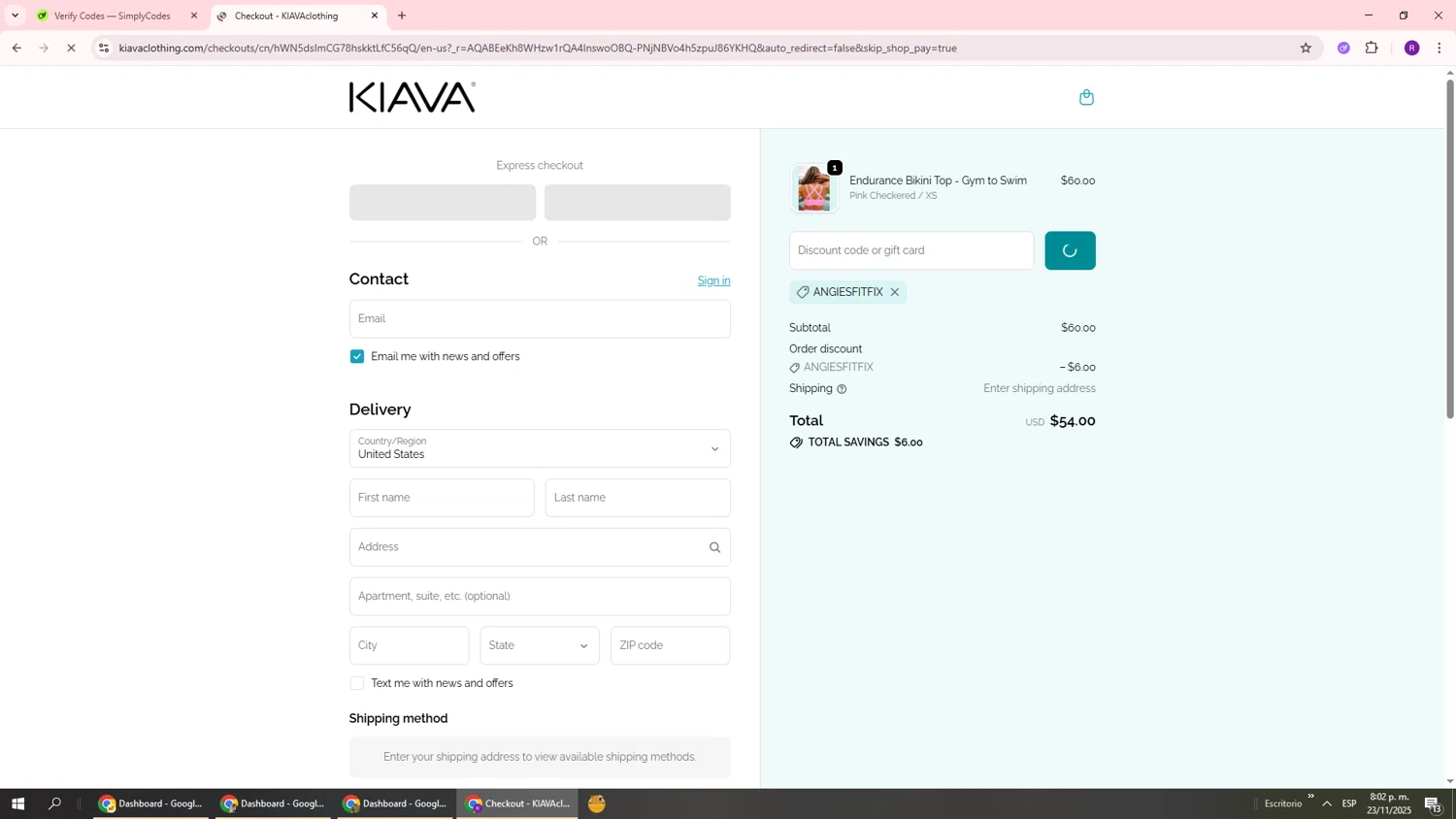1456x819 pixels.
Task: Click the shipping info help icon
Action: tap(842, 389)
